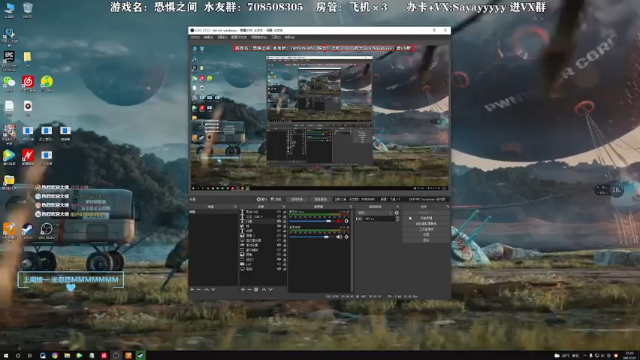
Task: Select the WeChat desktop icon
Action: pos(9,84)
